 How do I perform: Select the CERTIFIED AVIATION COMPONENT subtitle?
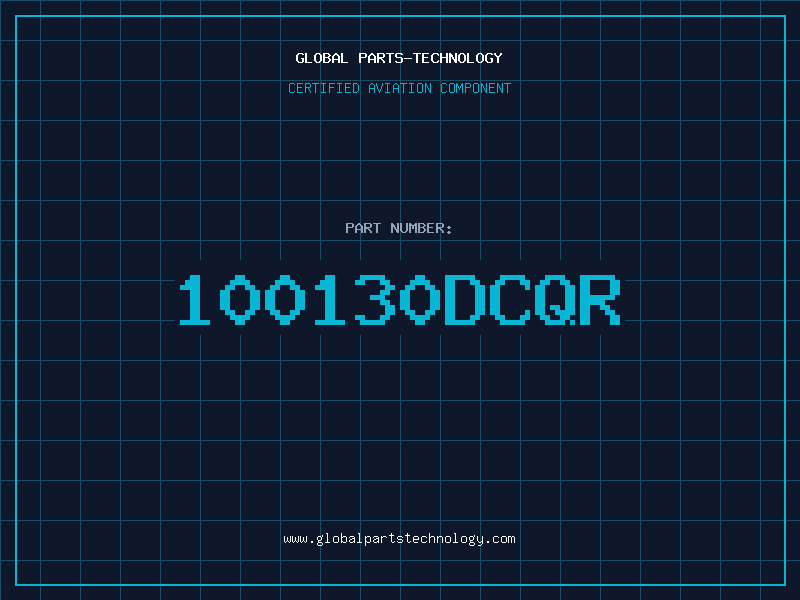click(x=399, y=88)
